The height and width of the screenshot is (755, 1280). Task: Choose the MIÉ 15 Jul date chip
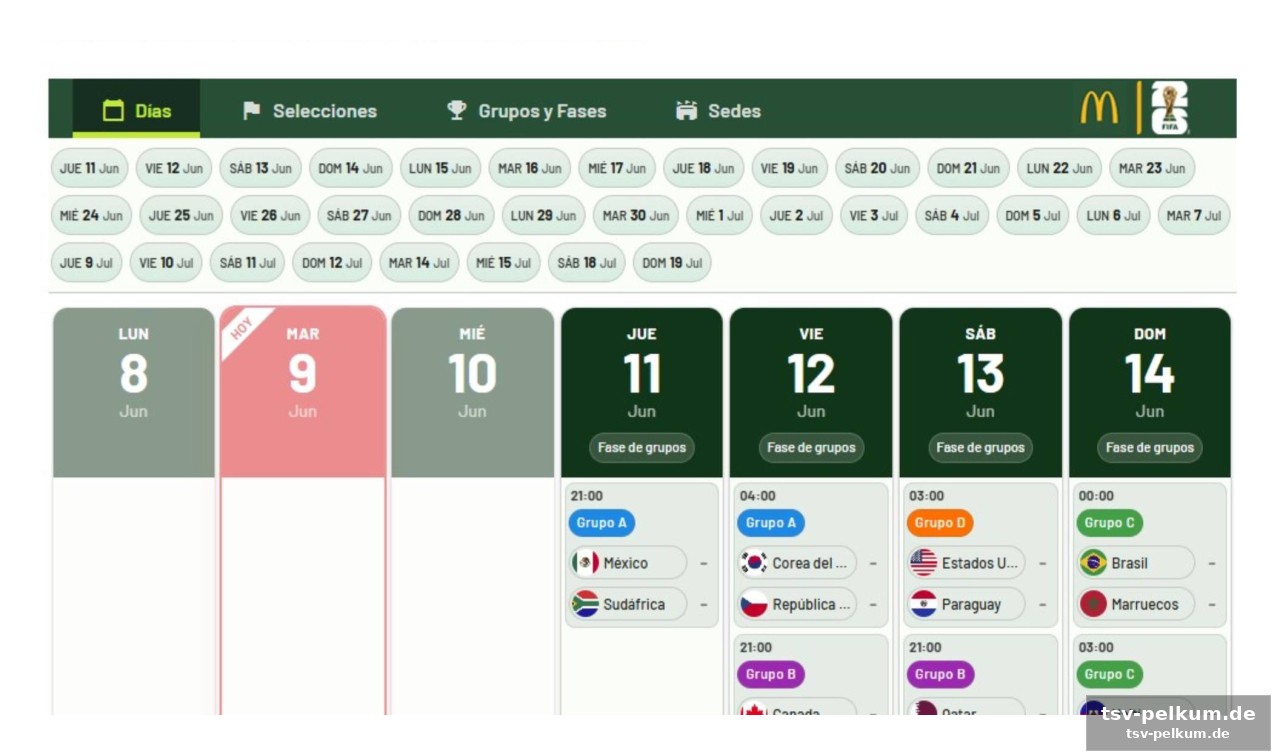pyautogui.click(x=503, y=262)
